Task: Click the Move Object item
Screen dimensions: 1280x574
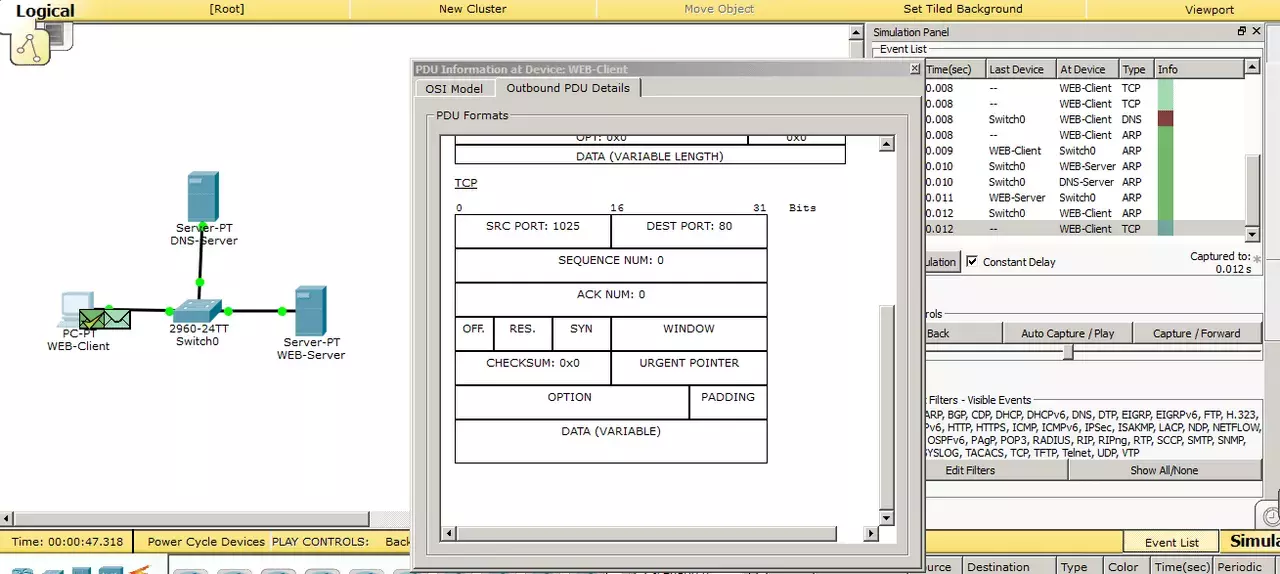Action: [x=719, y=9]
